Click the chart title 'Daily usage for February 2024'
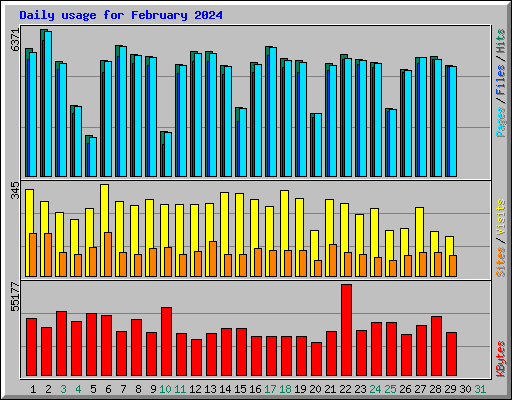The height and width of the screenshot is (400, 512). coord(121,15)
